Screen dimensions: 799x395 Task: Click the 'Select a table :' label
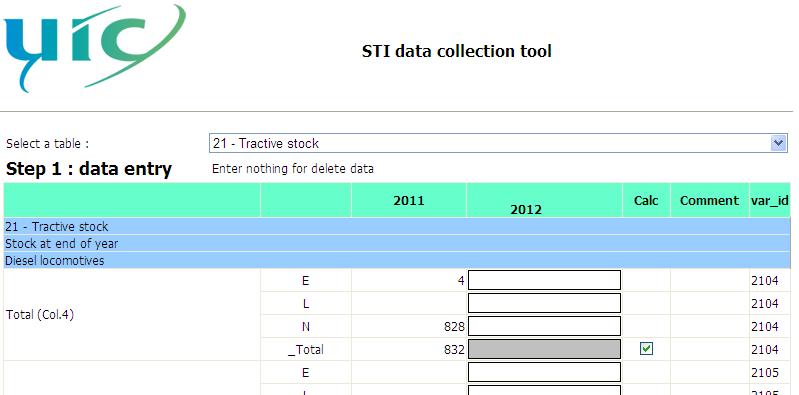47,144
